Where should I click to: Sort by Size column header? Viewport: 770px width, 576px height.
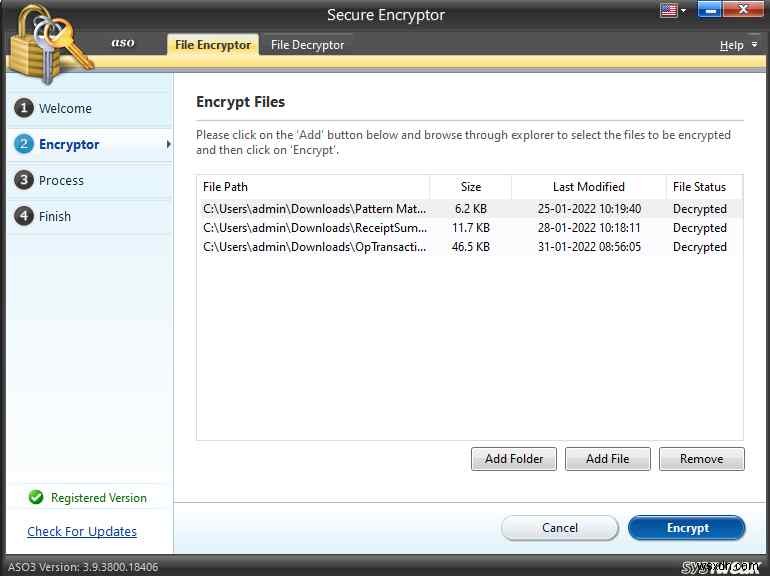pyautogui.click(x=470, y=187)
